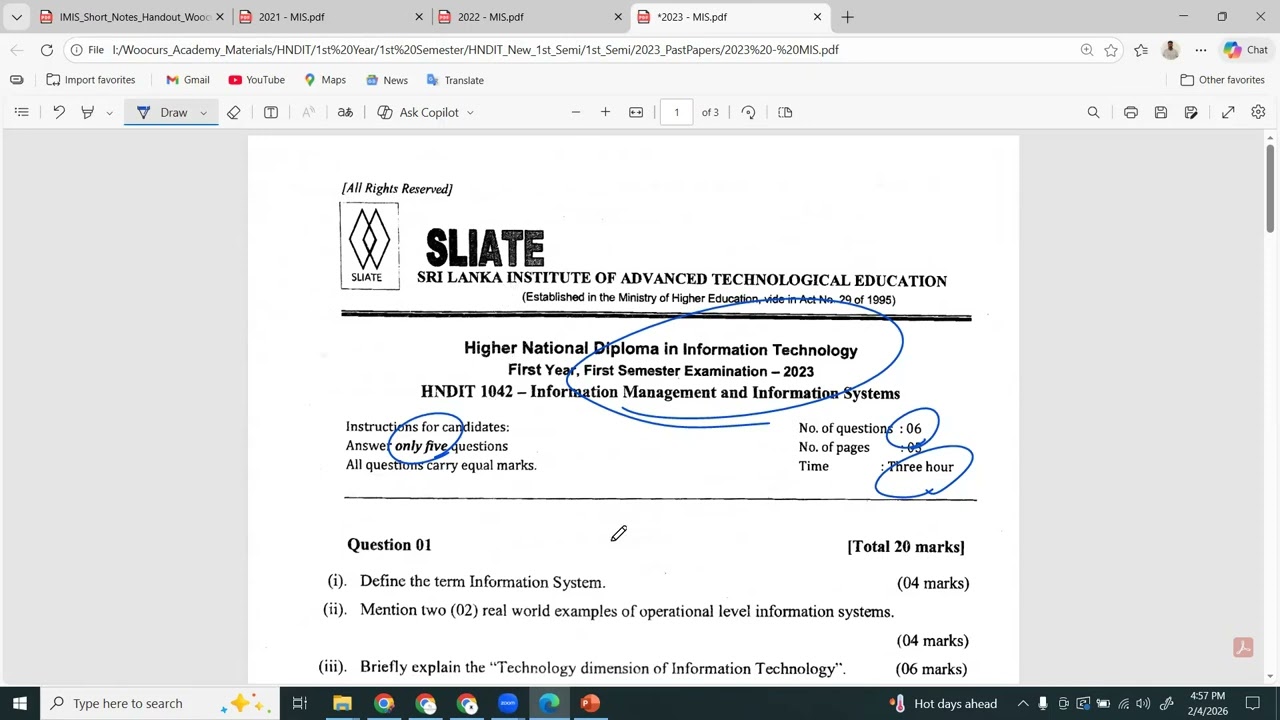Open the Translate bookmark
The width and height of the screenshot is (1280, 720).
tap(455, 80)
